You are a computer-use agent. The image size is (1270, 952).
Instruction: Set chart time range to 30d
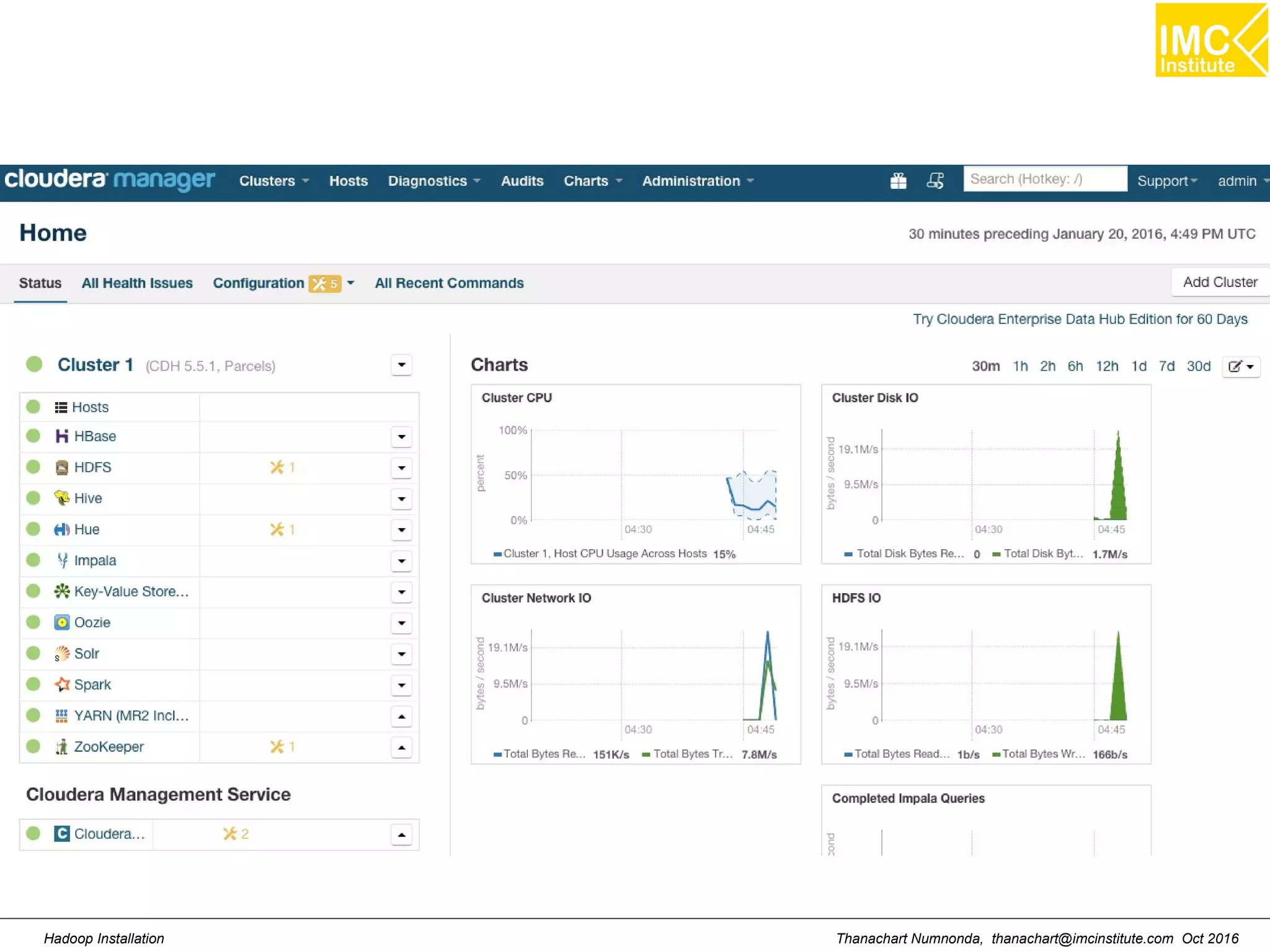[x=1199, y=366]
